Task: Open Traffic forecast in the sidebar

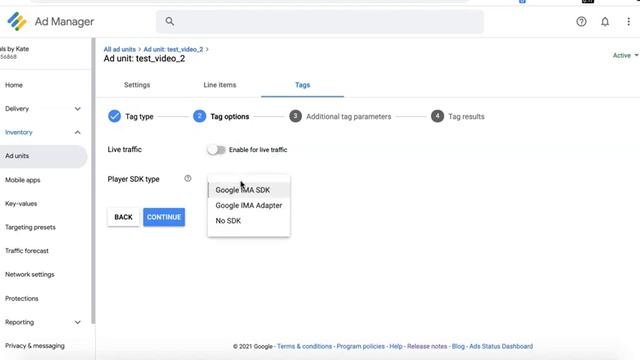Action: click(x=27, y=251)
